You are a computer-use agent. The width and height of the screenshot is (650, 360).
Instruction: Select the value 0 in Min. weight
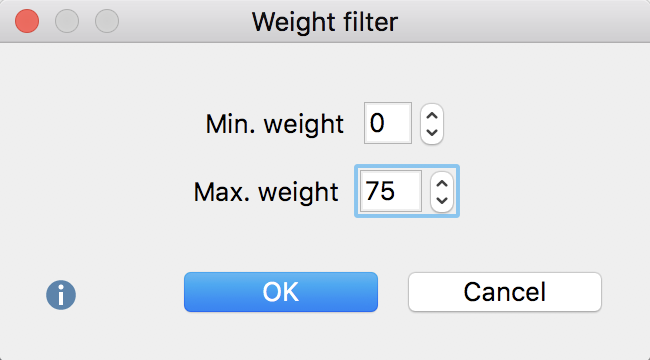[377, 123]
